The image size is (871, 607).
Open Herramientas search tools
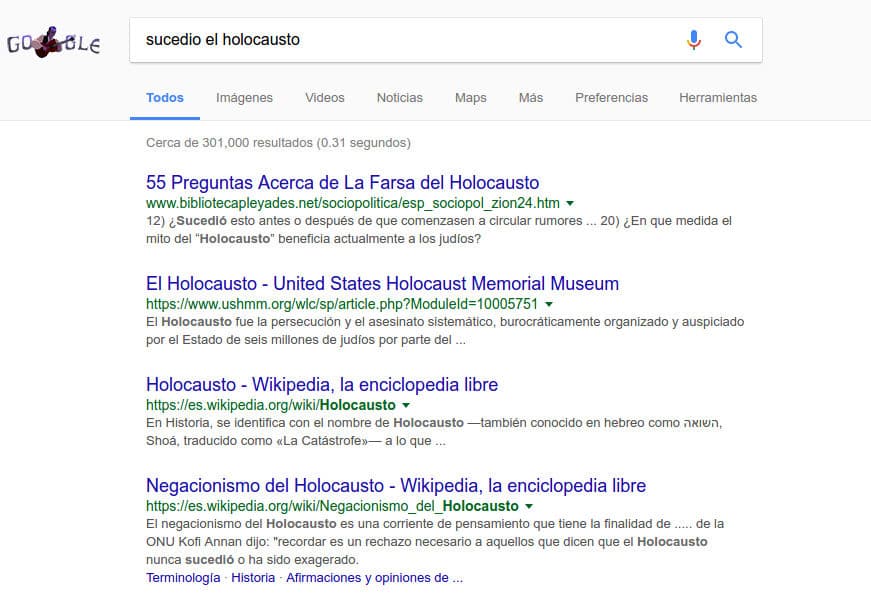tap(717, 98)
